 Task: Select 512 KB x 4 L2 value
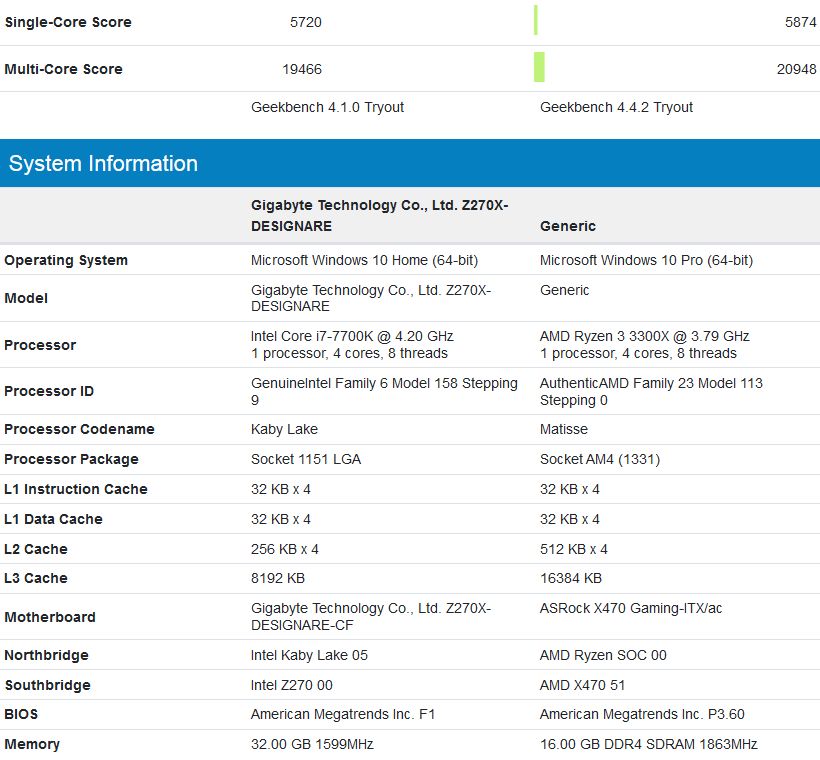(574, 549)
